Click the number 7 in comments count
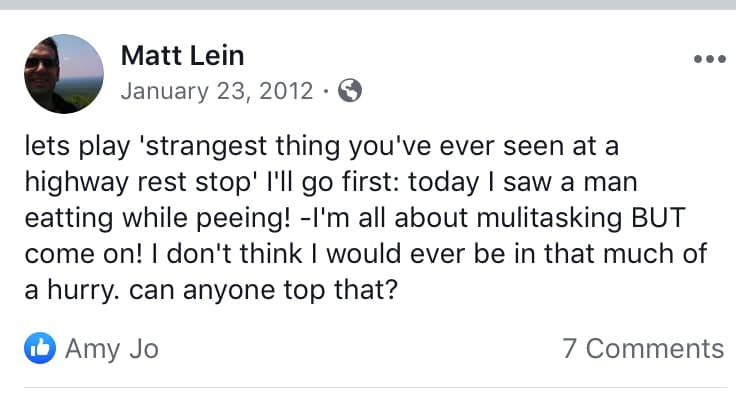 [569, 348]
